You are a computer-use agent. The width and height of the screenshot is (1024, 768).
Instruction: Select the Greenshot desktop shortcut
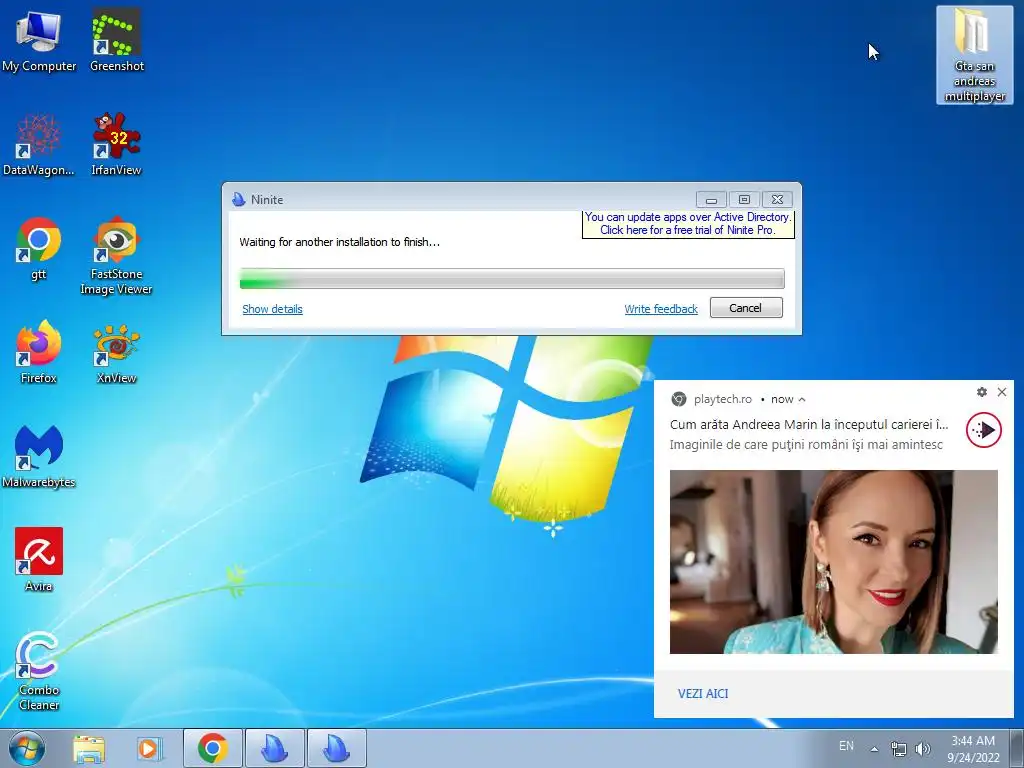click(x=116, y=40)
